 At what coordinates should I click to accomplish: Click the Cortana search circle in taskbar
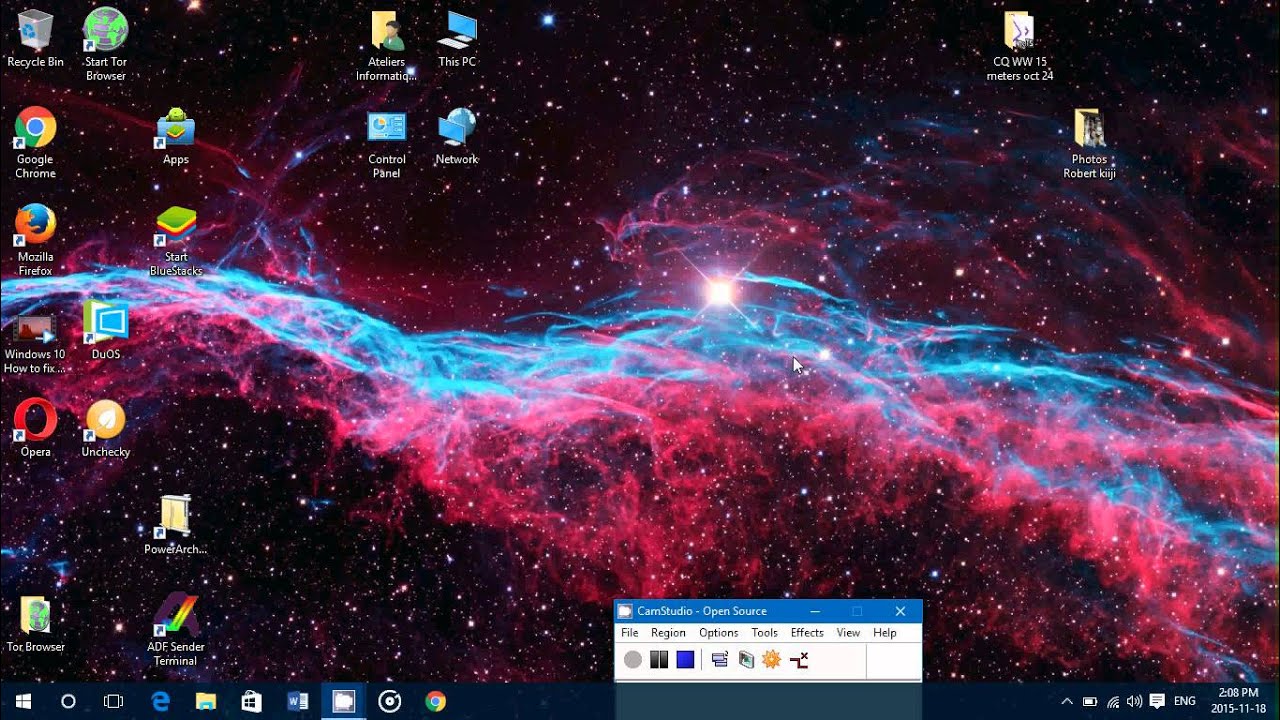coord(68,701)
